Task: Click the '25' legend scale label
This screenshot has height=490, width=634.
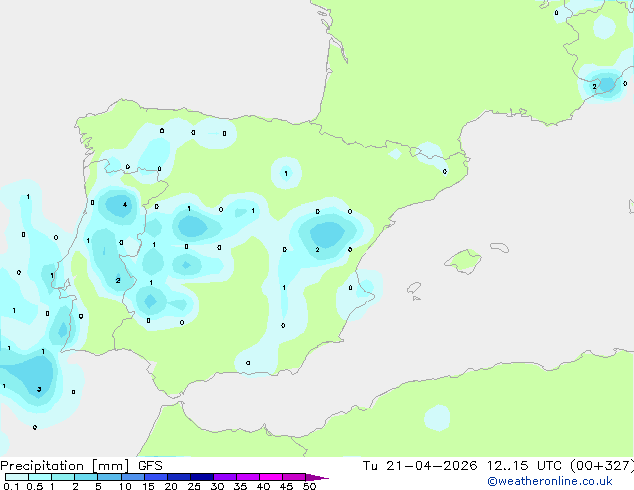Action: [x=194, y=486]
